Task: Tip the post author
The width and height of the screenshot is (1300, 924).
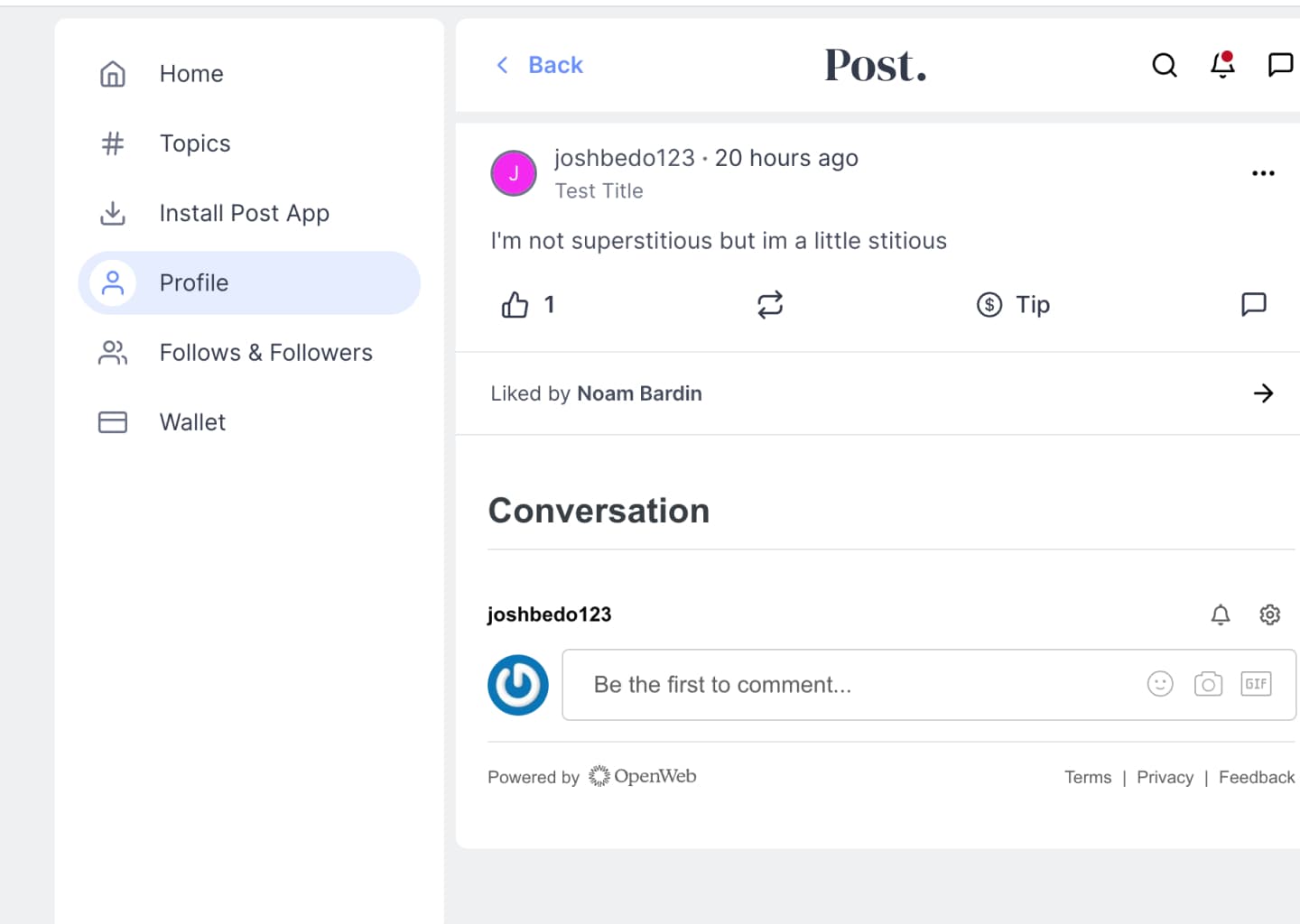Action: pyautogui.click(x=1013, y=305)
